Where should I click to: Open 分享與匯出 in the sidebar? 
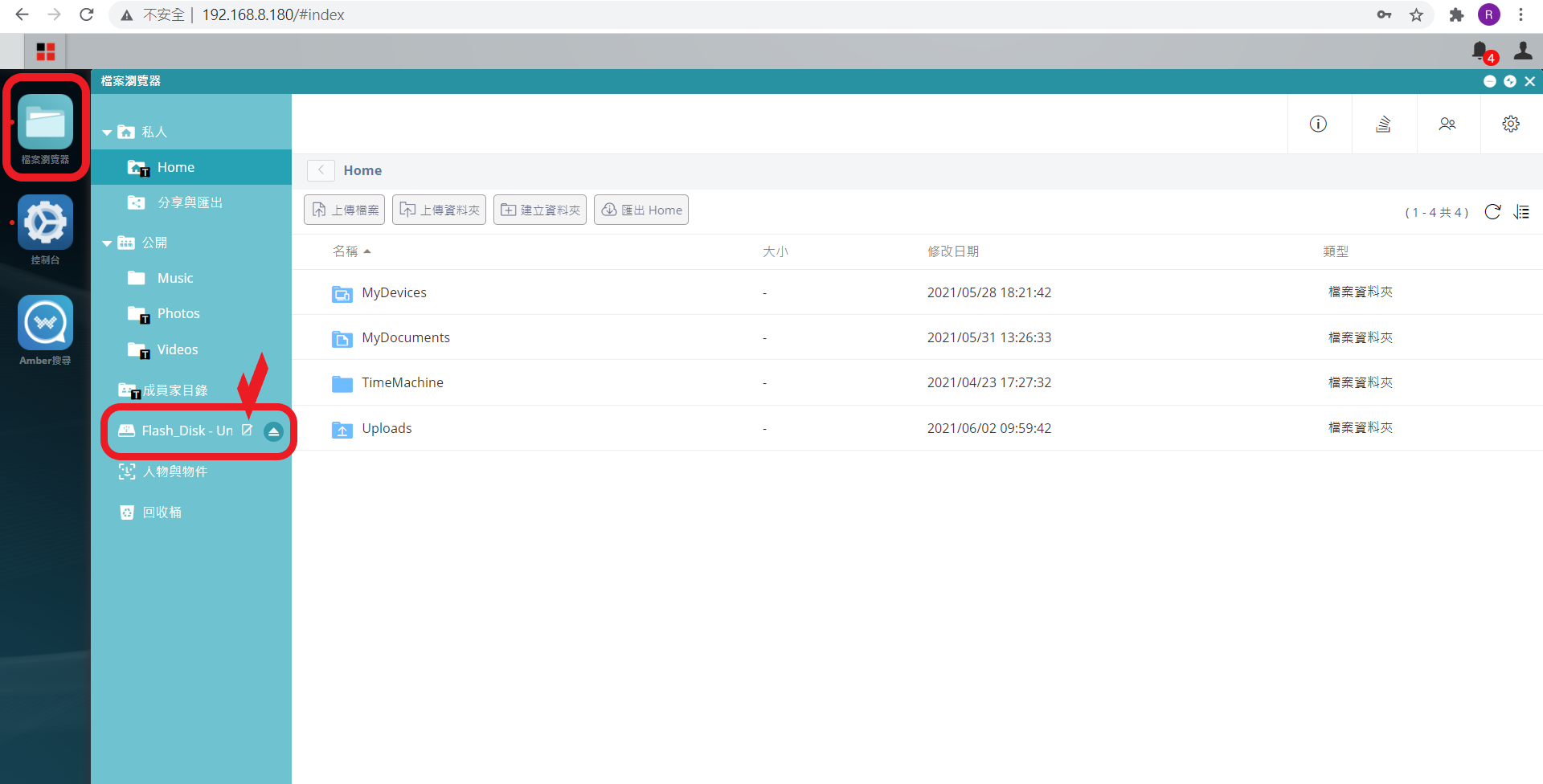[191, 202]
